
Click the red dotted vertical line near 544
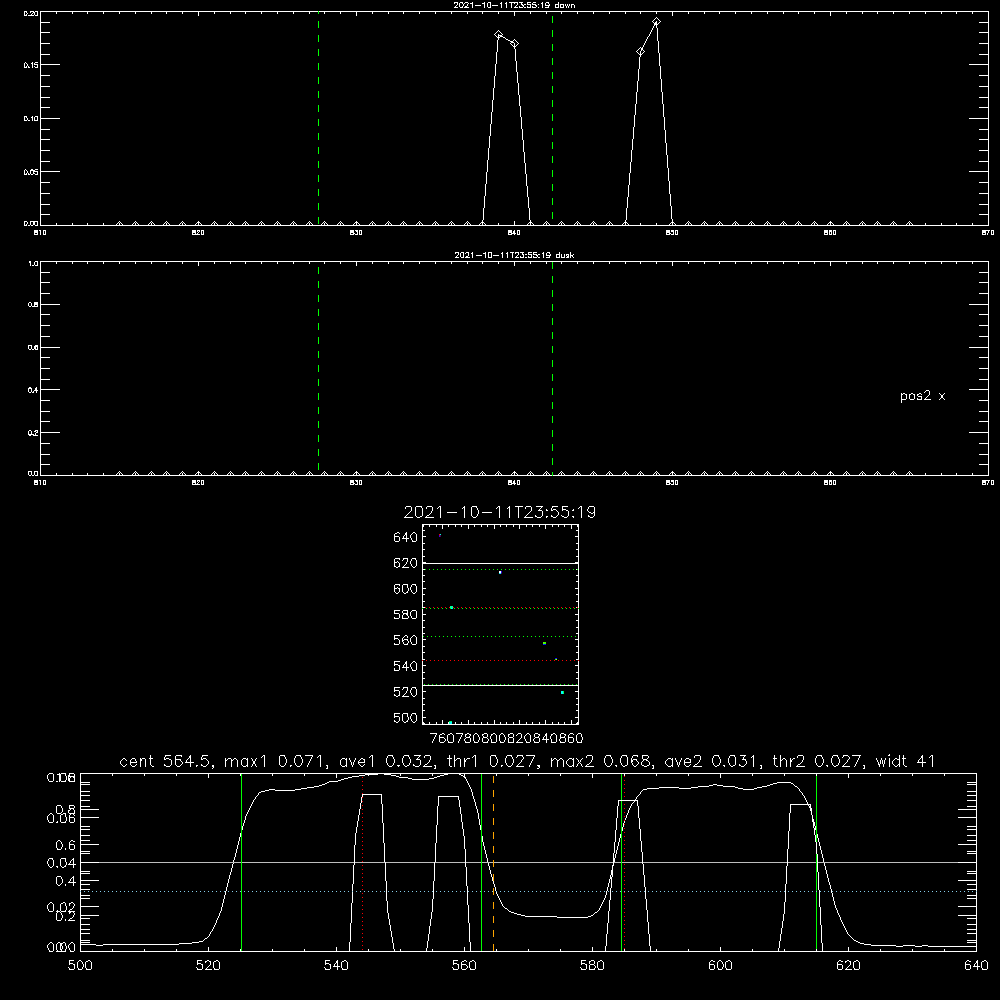(x=362, y=862)
